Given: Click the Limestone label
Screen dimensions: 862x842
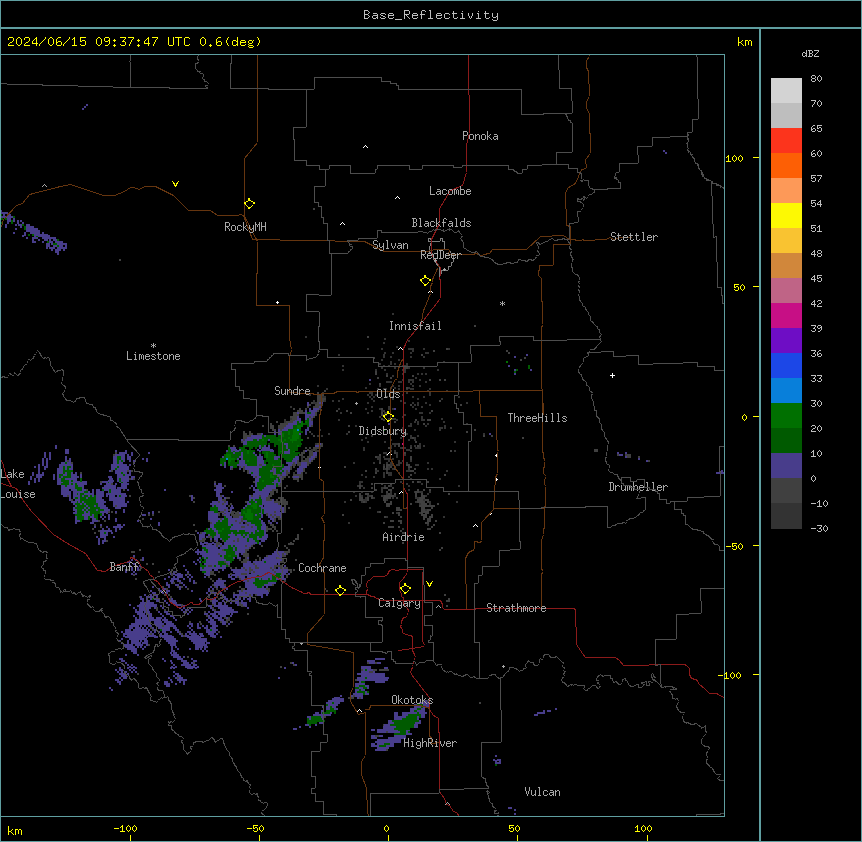Looking at the screenshot, I should 153,356.
